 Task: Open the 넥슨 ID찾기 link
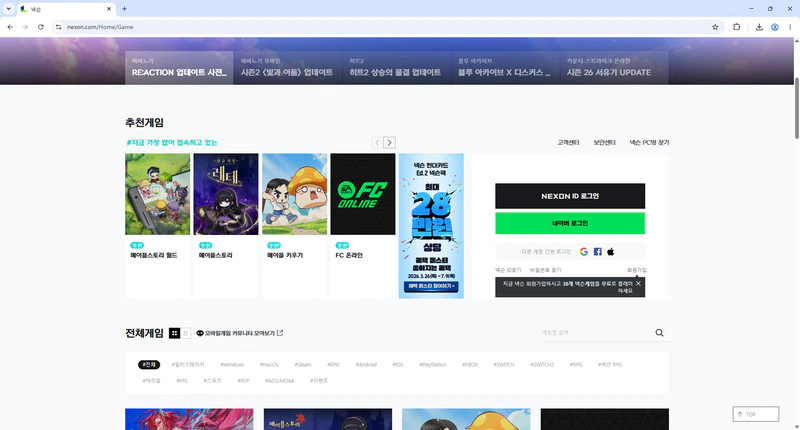coord(508,270)
